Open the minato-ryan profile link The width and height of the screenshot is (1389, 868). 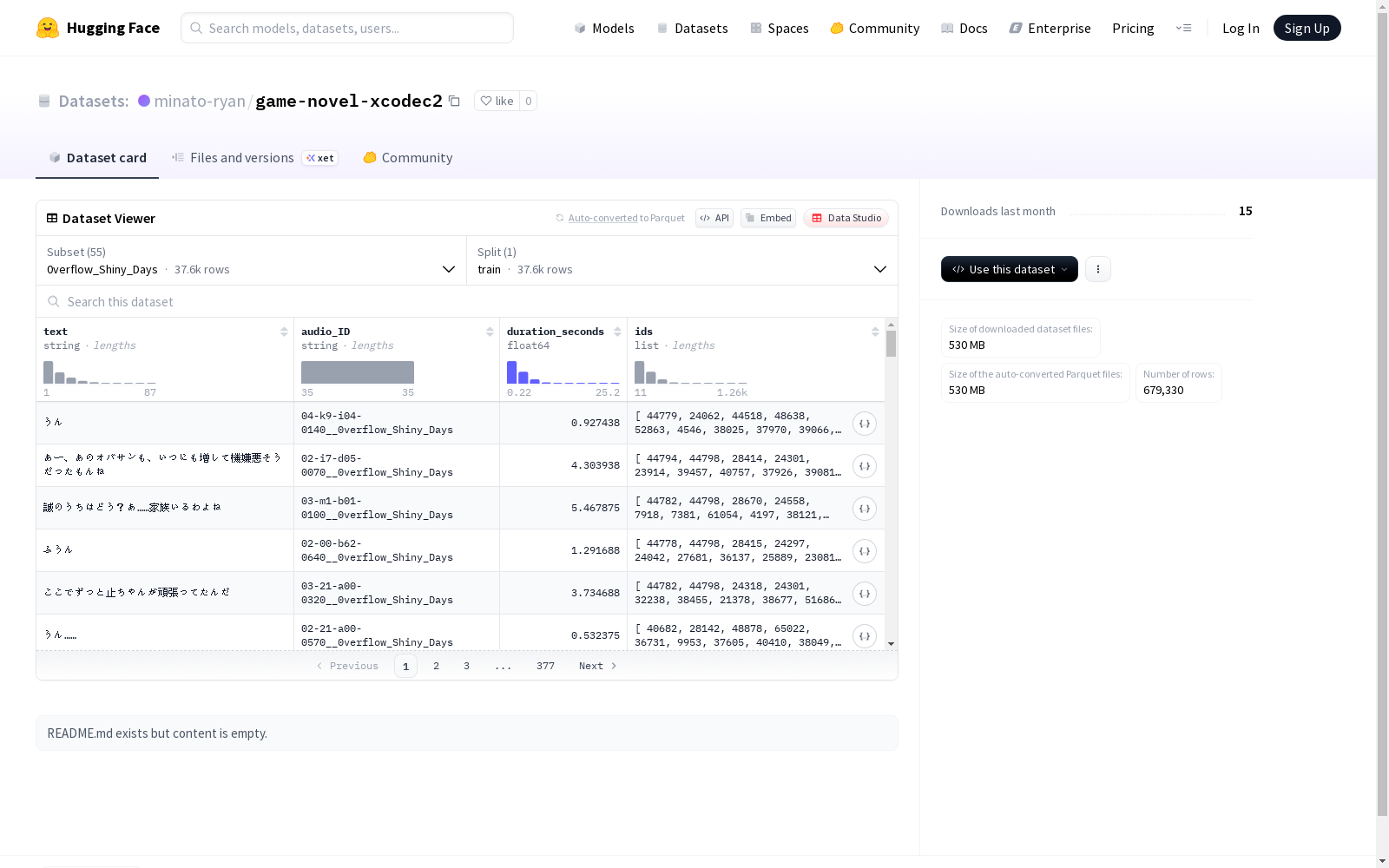(x=200, y=101)
